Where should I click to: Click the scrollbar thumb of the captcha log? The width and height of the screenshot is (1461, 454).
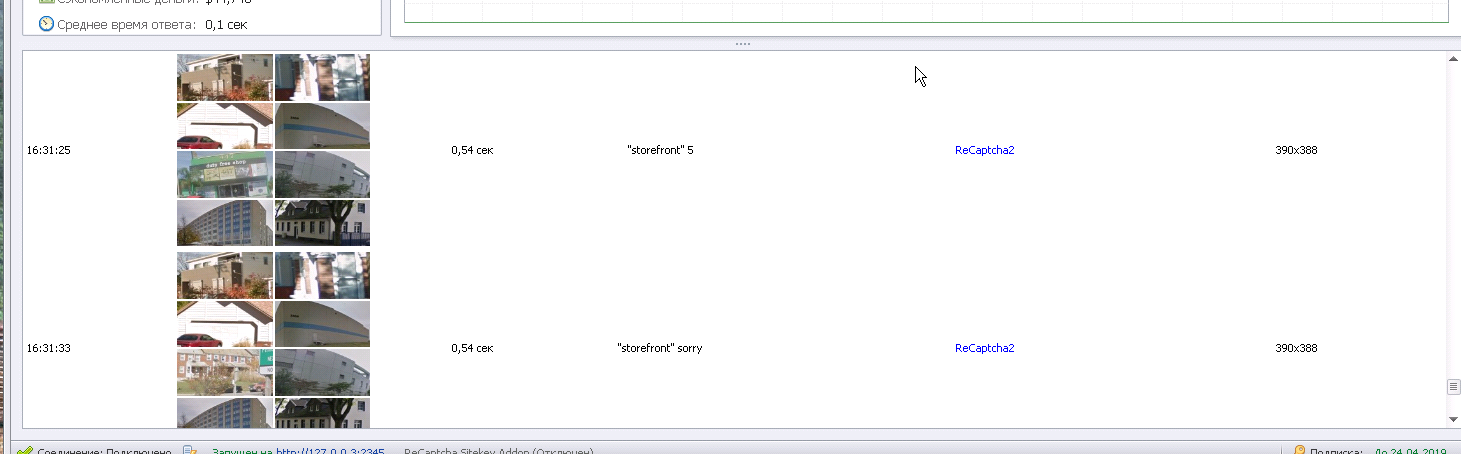pos(1454,386)
